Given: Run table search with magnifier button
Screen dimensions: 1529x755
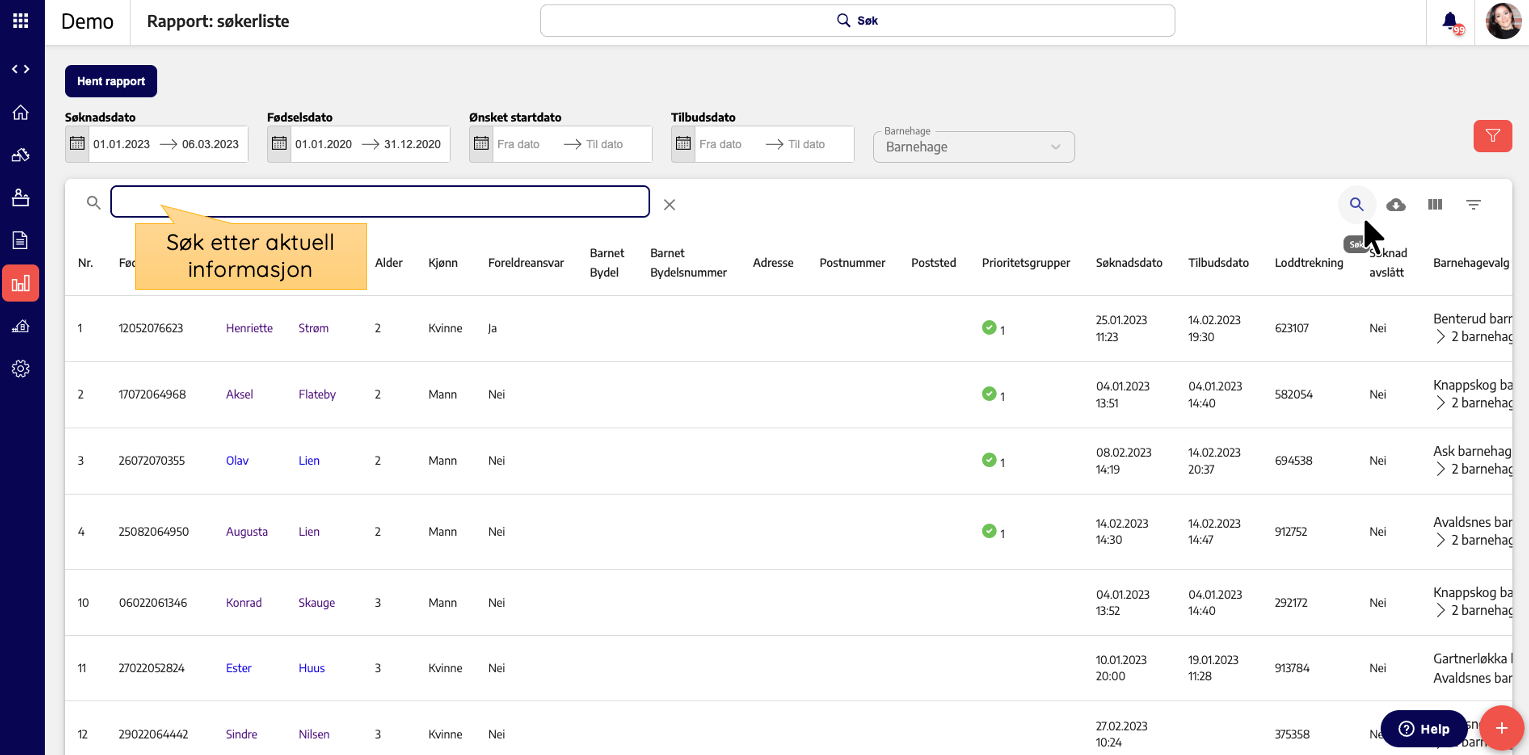Looking at the screenshot, I should point(1357,204).
